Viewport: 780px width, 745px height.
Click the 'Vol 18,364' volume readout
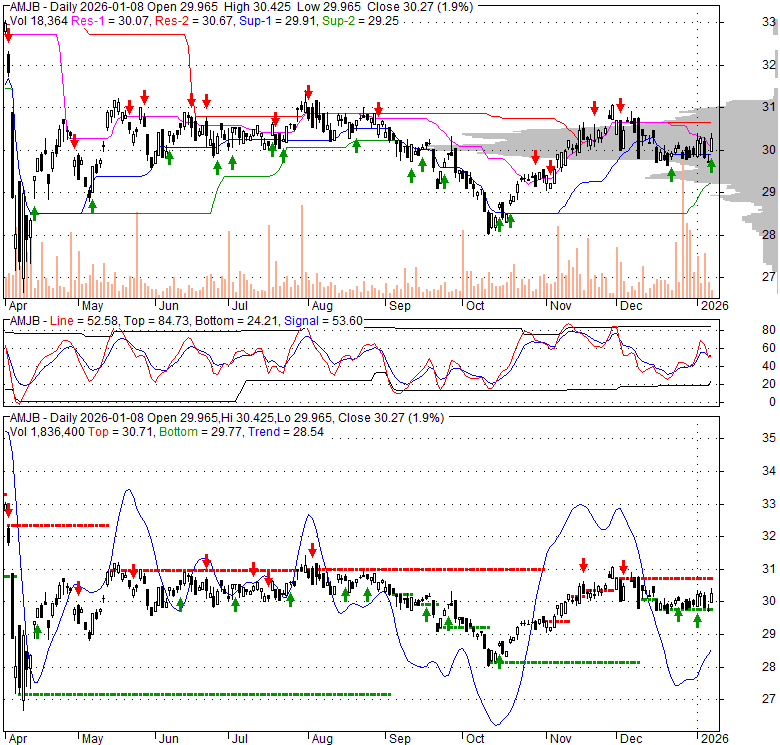[x=38, y=21]
